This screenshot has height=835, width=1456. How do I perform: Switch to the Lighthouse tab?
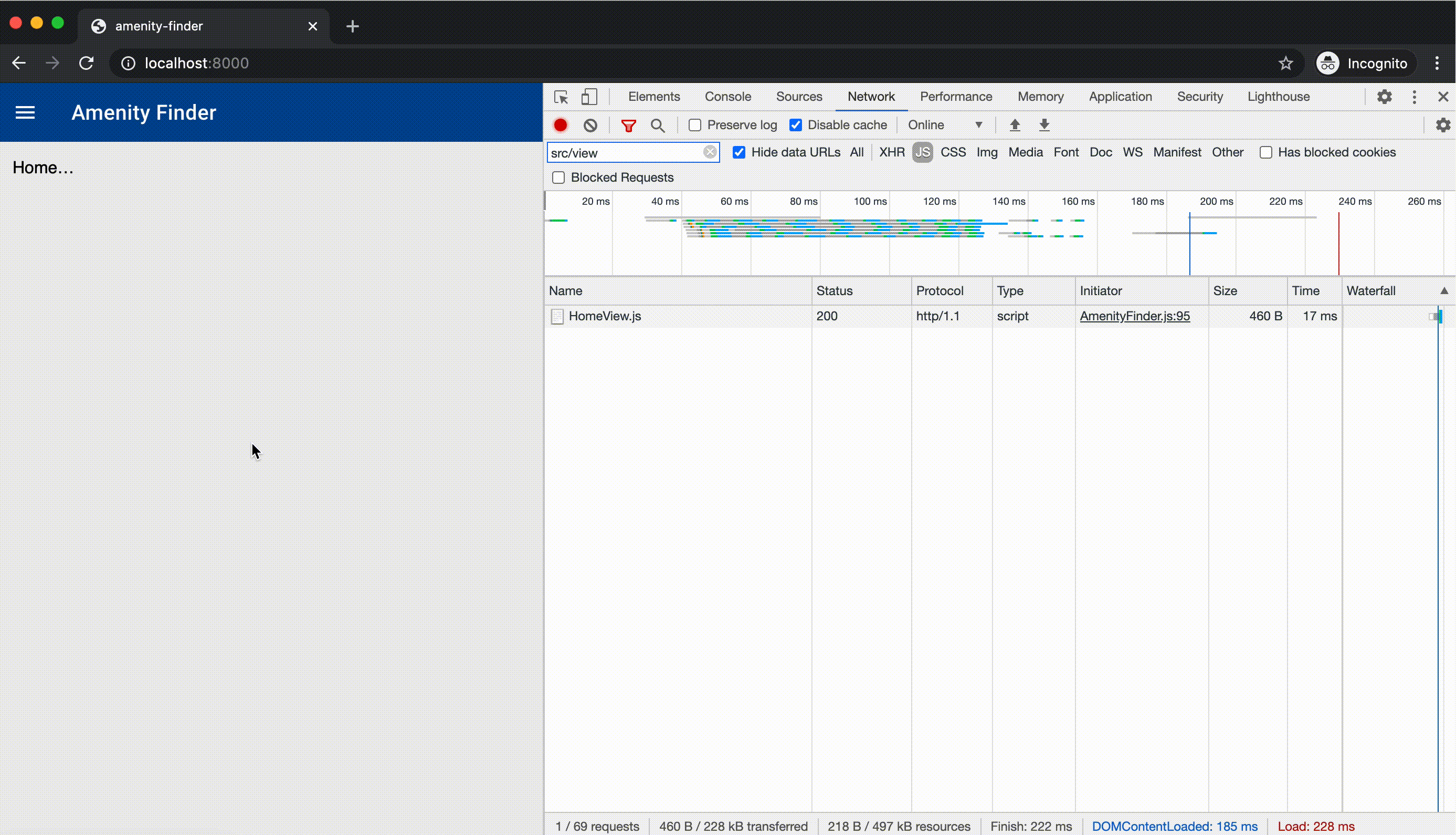[x=1279, y=97]
